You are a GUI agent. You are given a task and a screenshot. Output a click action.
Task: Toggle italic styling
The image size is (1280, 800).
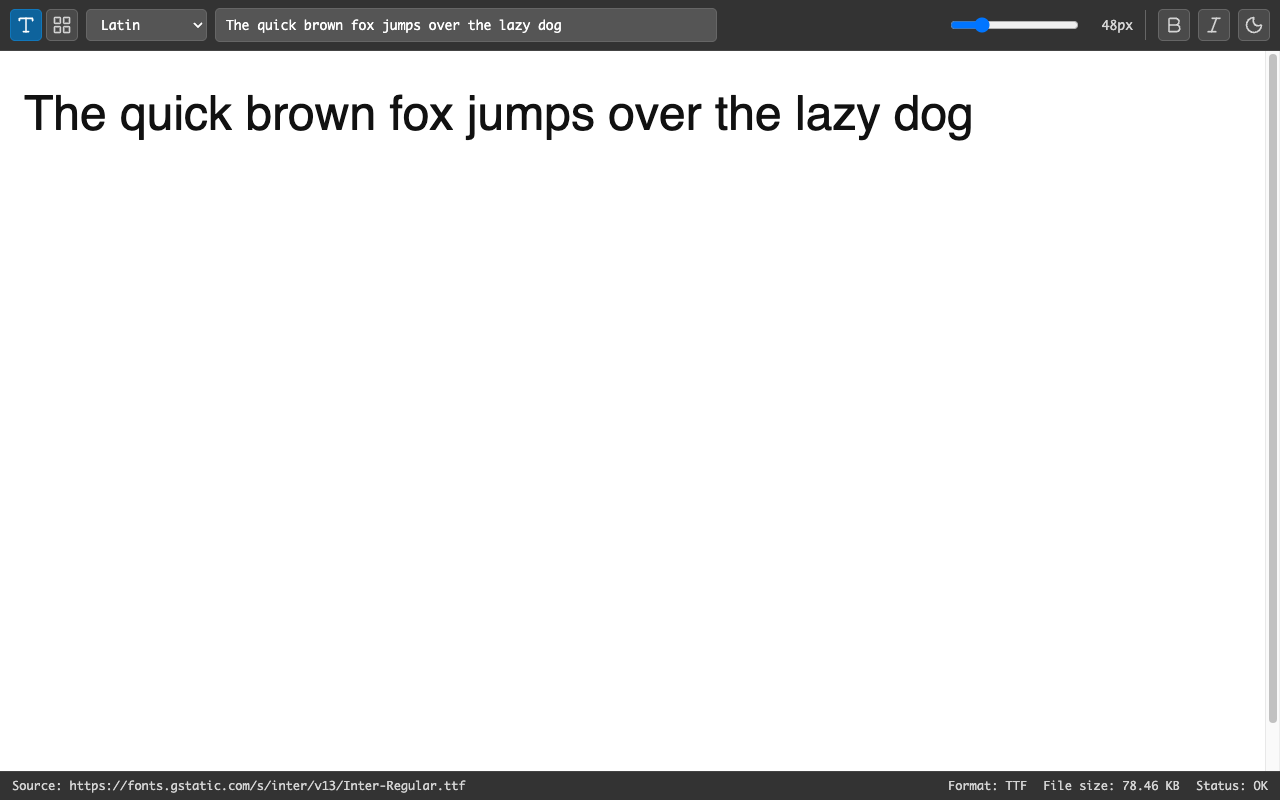tap(1214, 25)
